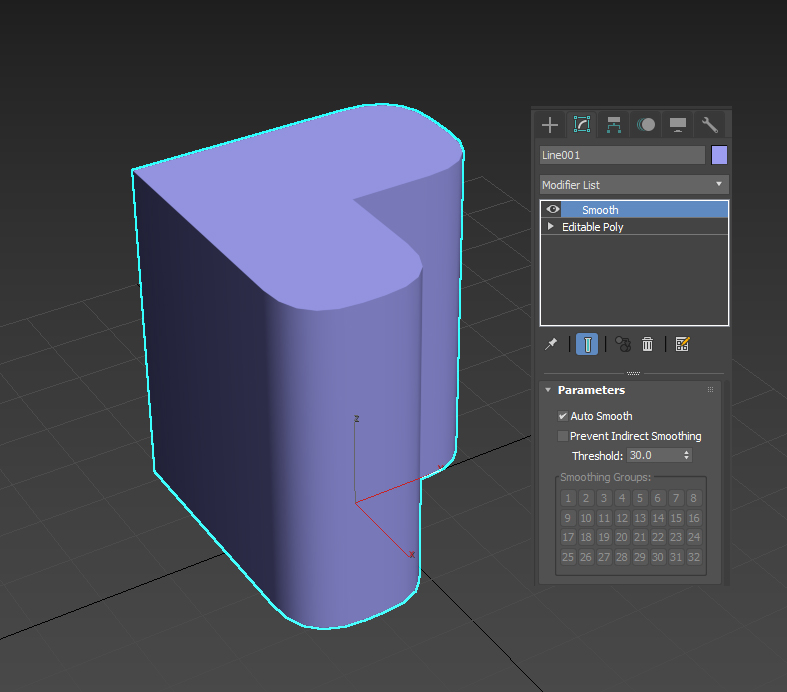Expand the Editable Poly stack entry

click(551, 227)
